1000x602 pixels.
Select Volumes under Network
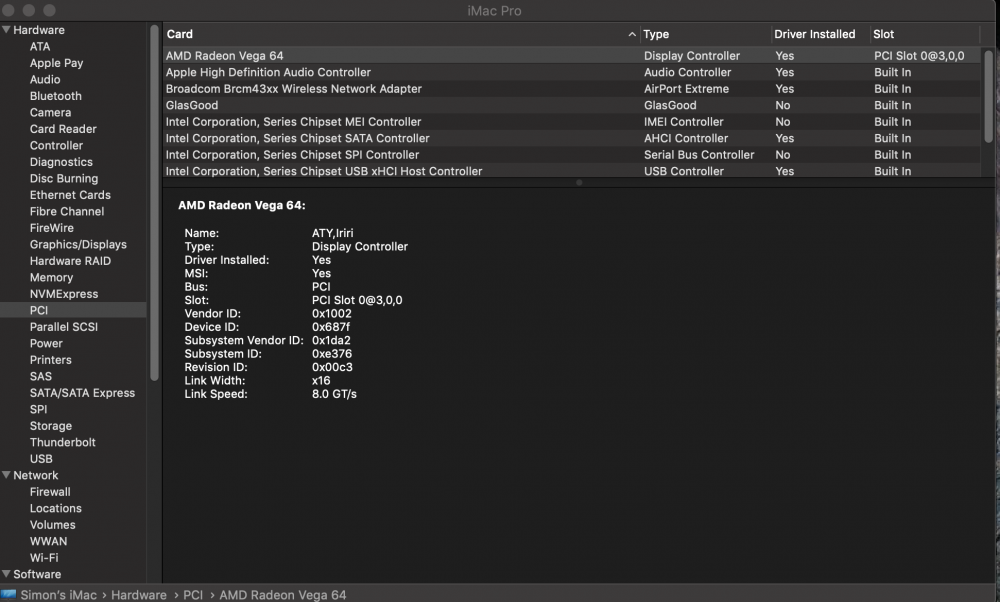click(52, 525)
